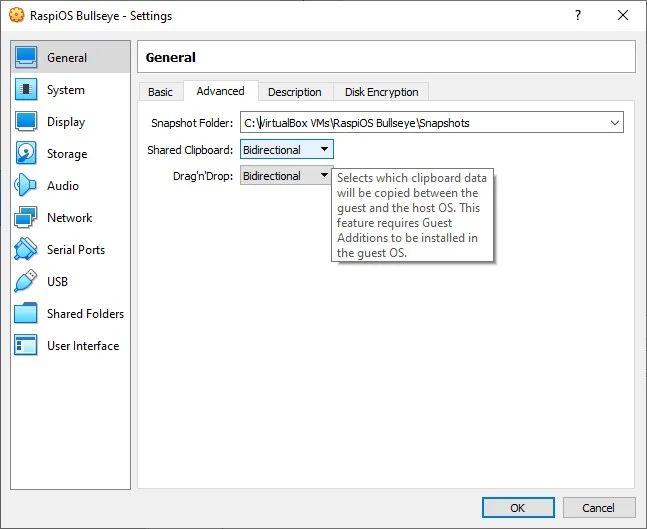Select the USB plug icon
647x529 pixels.
click(x=26, y=281)
